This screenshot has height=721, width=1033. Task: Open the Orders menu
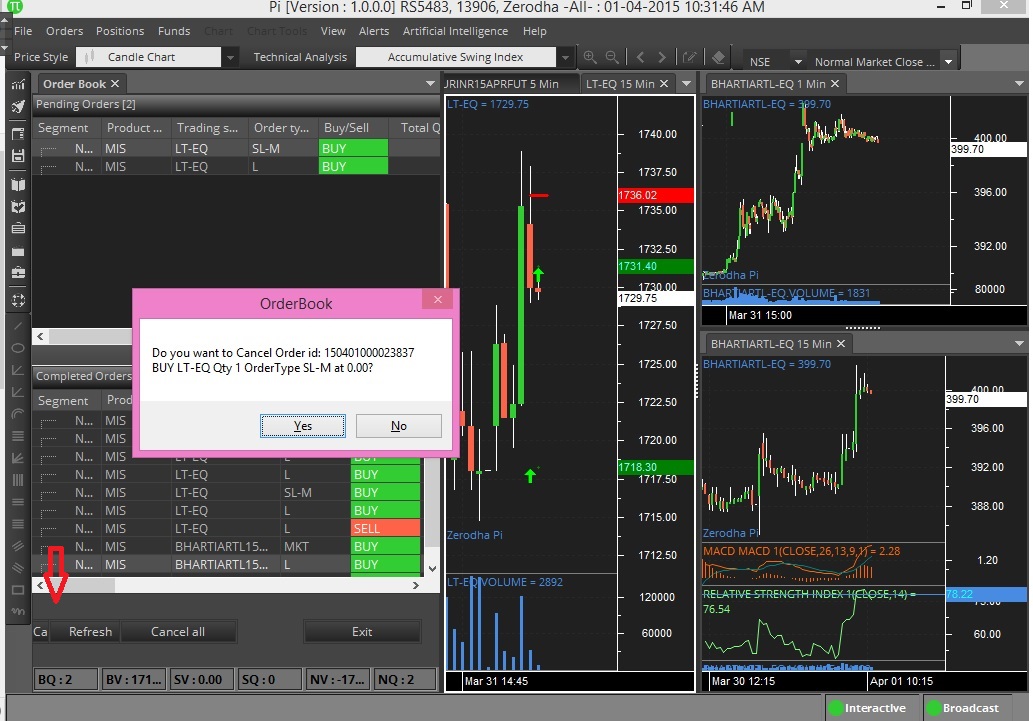(x=65, y=31)
